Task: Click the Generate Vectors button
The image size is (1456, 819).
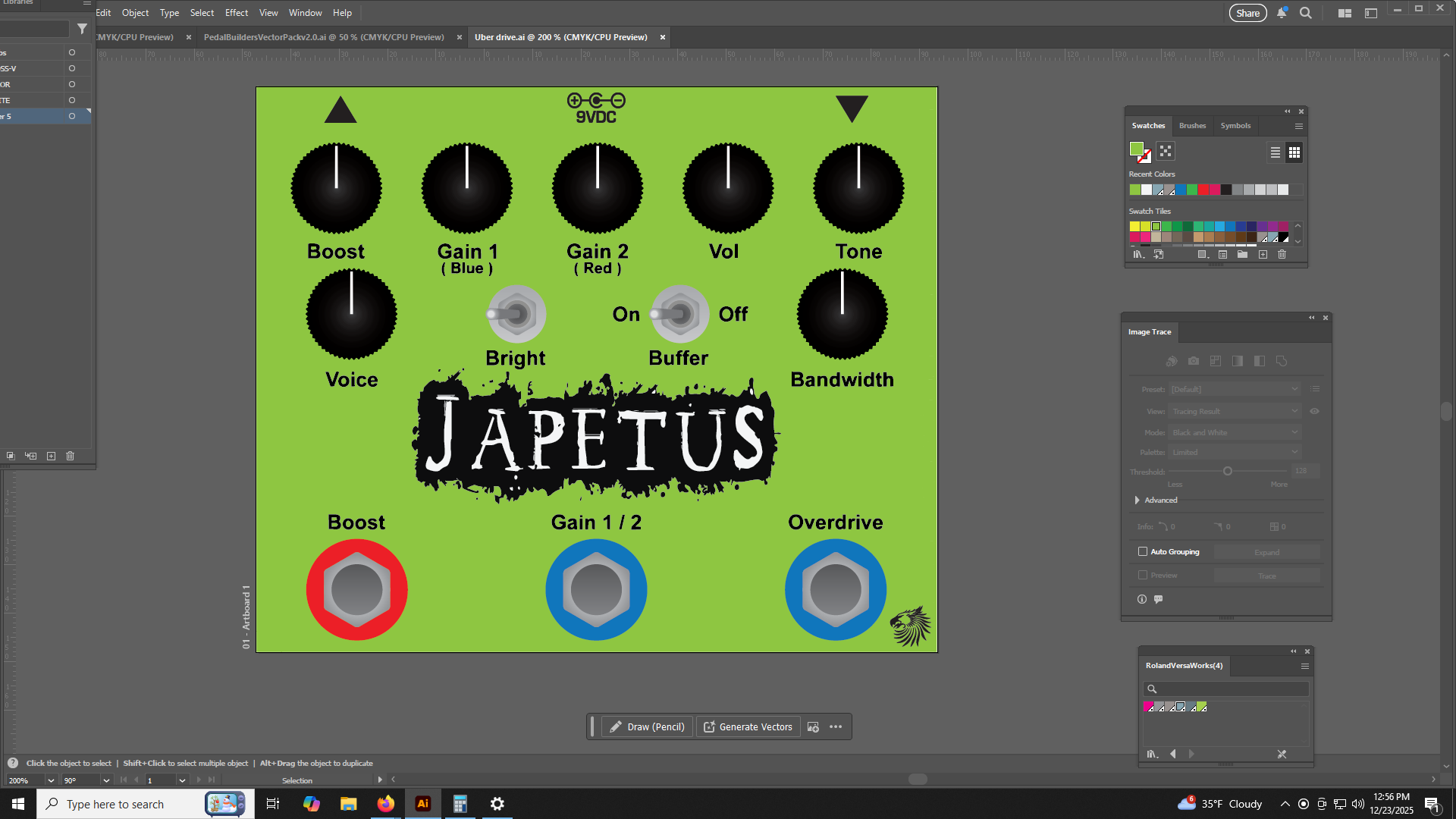Action: pos(748,726)
